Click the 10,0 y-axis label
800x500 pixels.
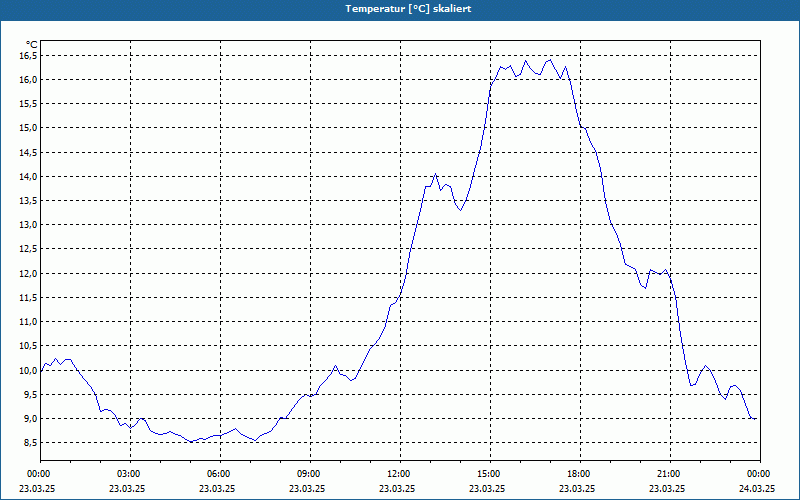point(29,370)
